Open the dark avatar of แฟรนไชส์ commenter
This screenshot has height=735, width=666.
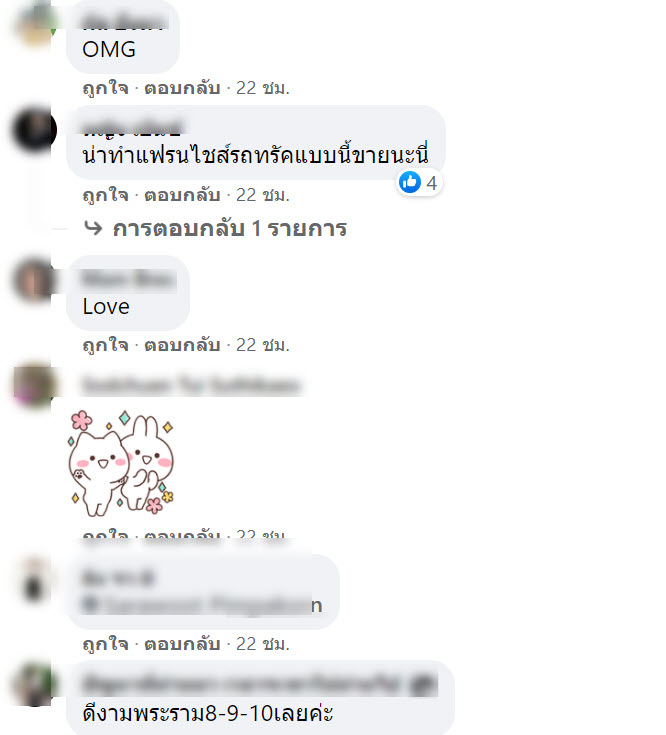34,129
